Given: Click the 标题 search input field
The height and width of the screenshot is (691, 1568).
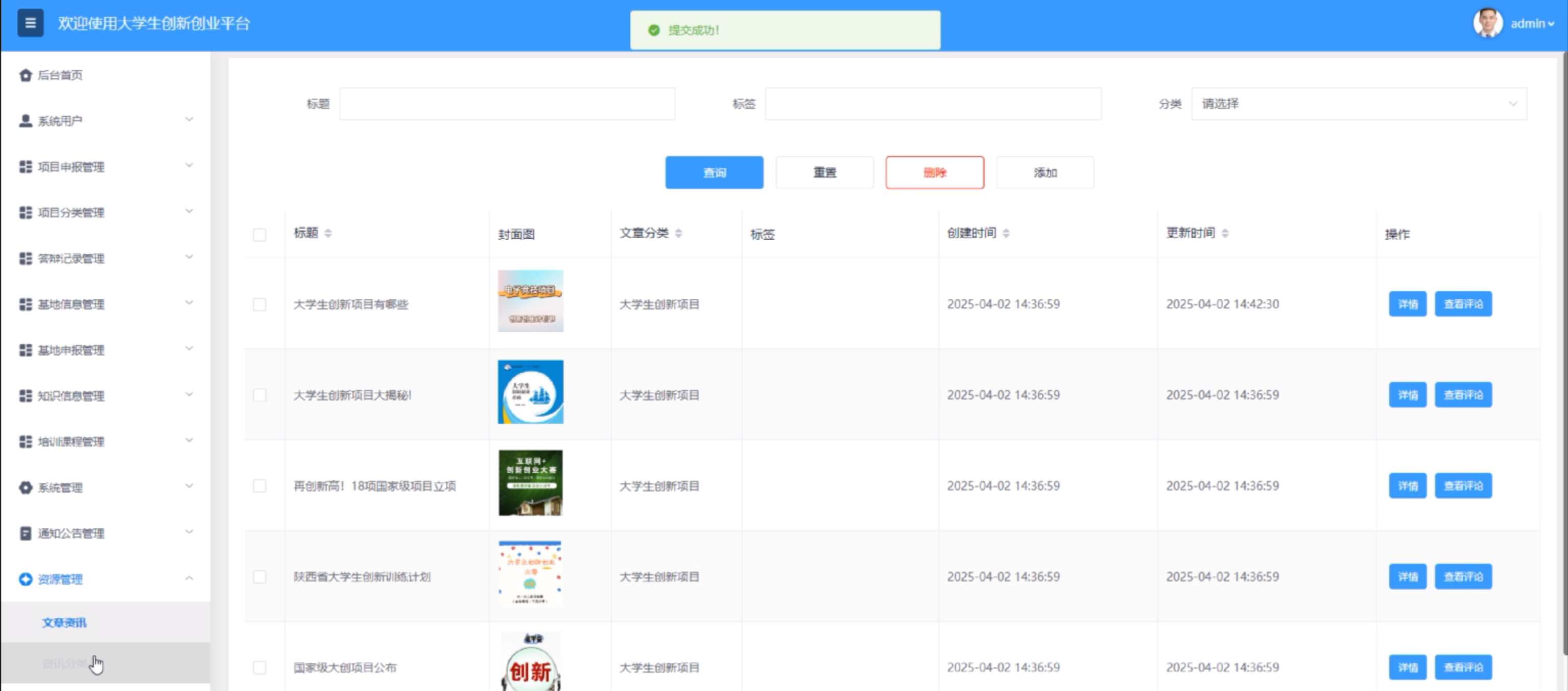Looking at the screenshot, I should pos(507,104).
